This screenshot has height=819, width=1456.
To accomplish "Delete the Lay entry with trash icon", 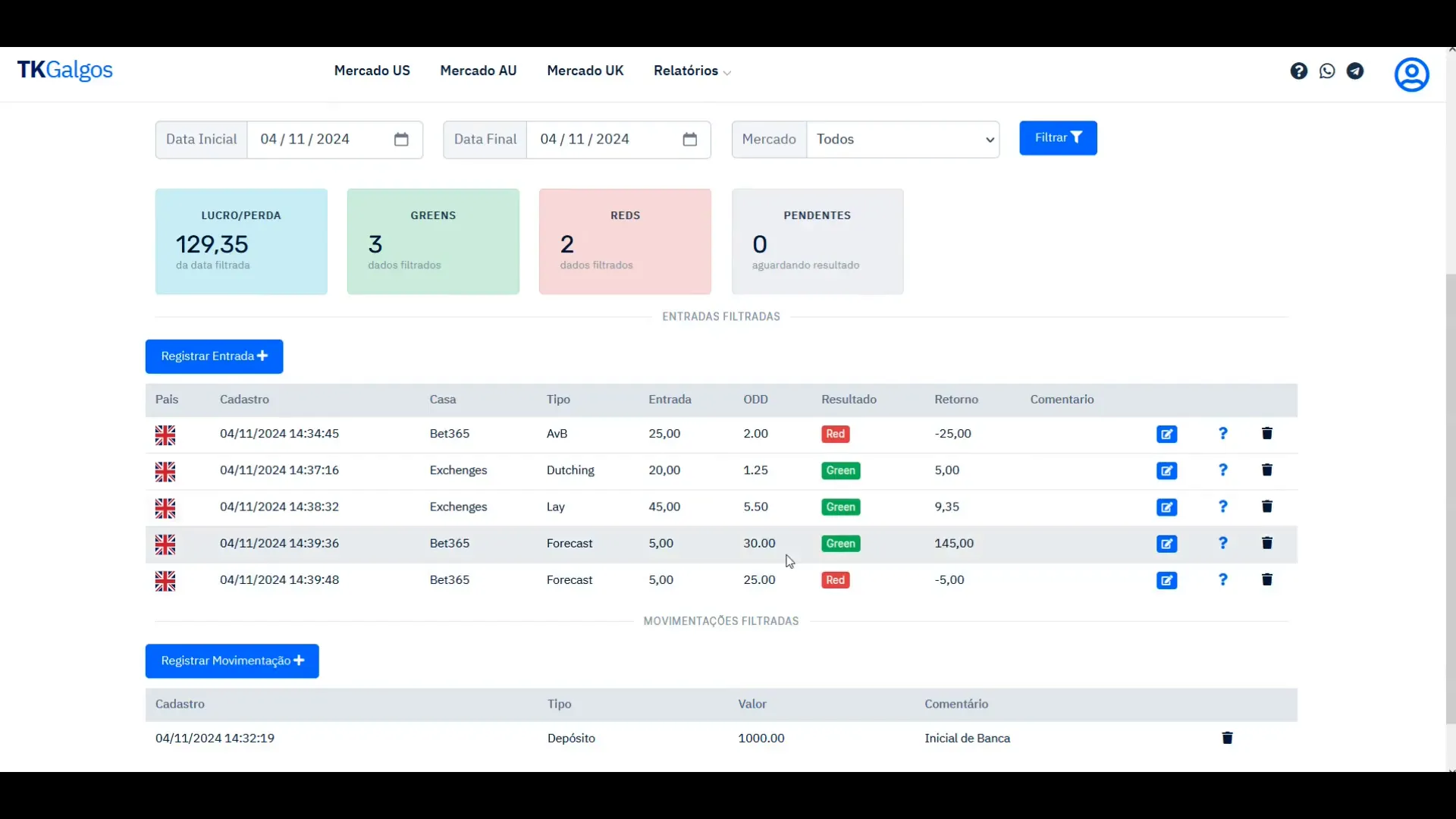I will [x=1266, y=507].
